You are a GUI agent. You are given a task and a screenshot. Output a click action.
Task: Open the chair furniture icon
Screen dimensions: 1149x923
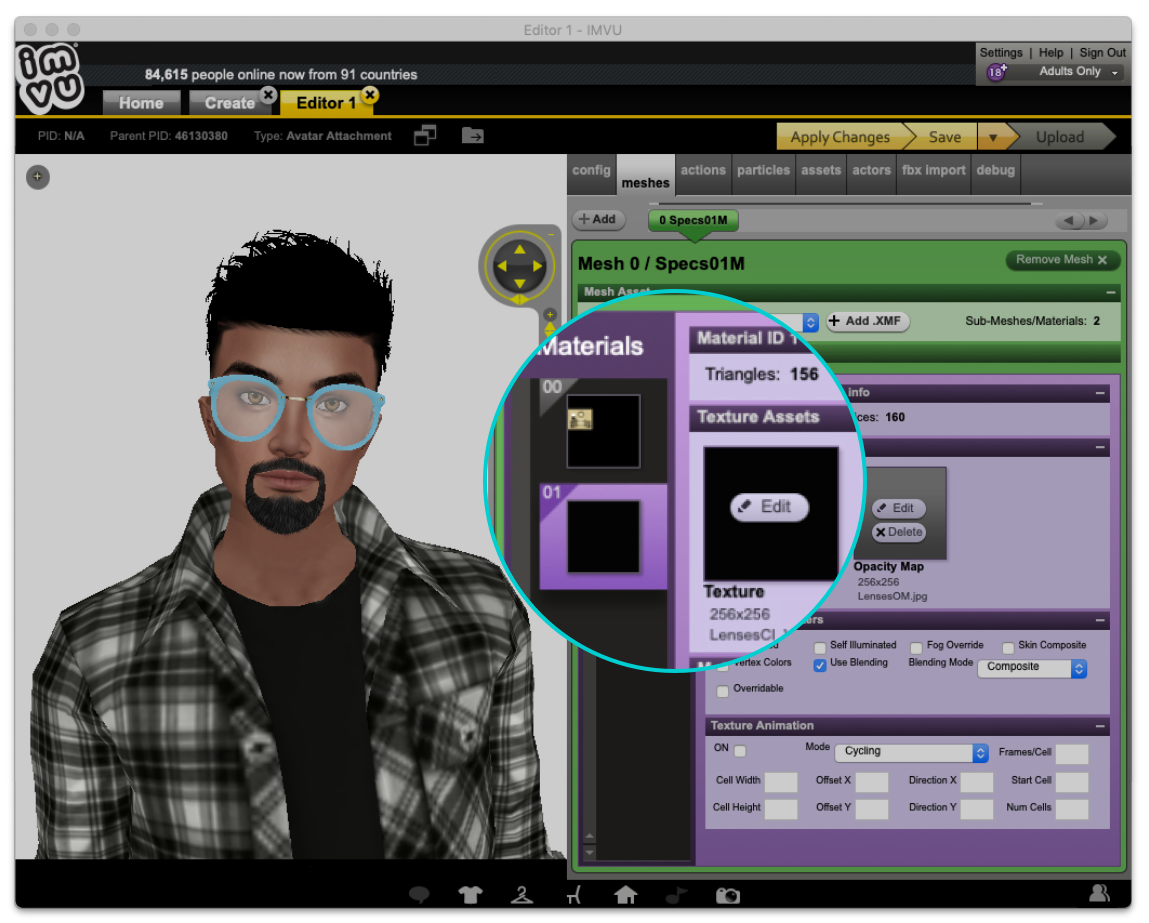coord(574,894)
